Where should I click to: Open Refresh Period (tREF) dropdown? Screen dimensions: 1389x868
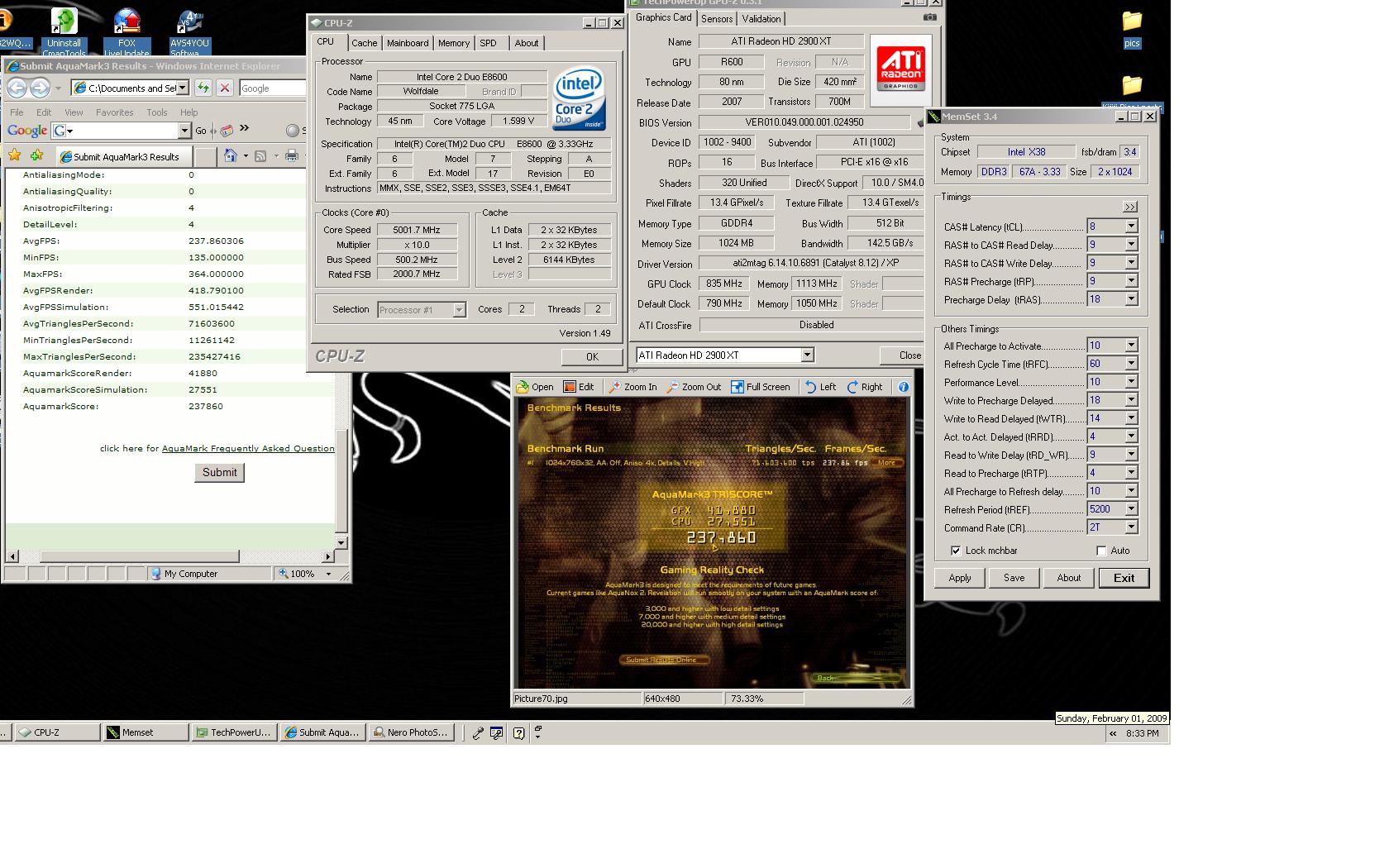tap(1131, 509)
